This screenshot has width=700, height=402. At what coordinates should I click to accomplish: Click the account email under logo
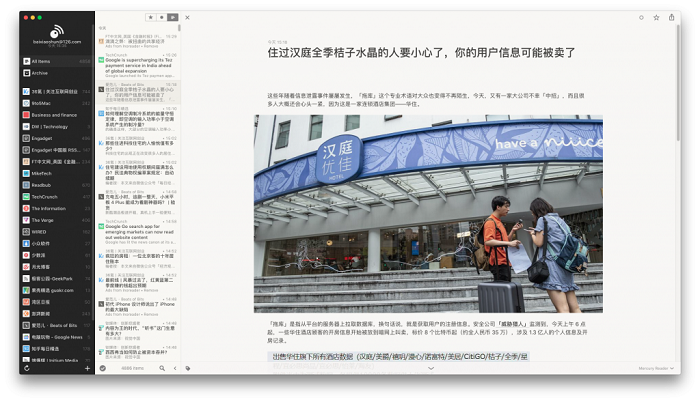(x=57, y=42)
